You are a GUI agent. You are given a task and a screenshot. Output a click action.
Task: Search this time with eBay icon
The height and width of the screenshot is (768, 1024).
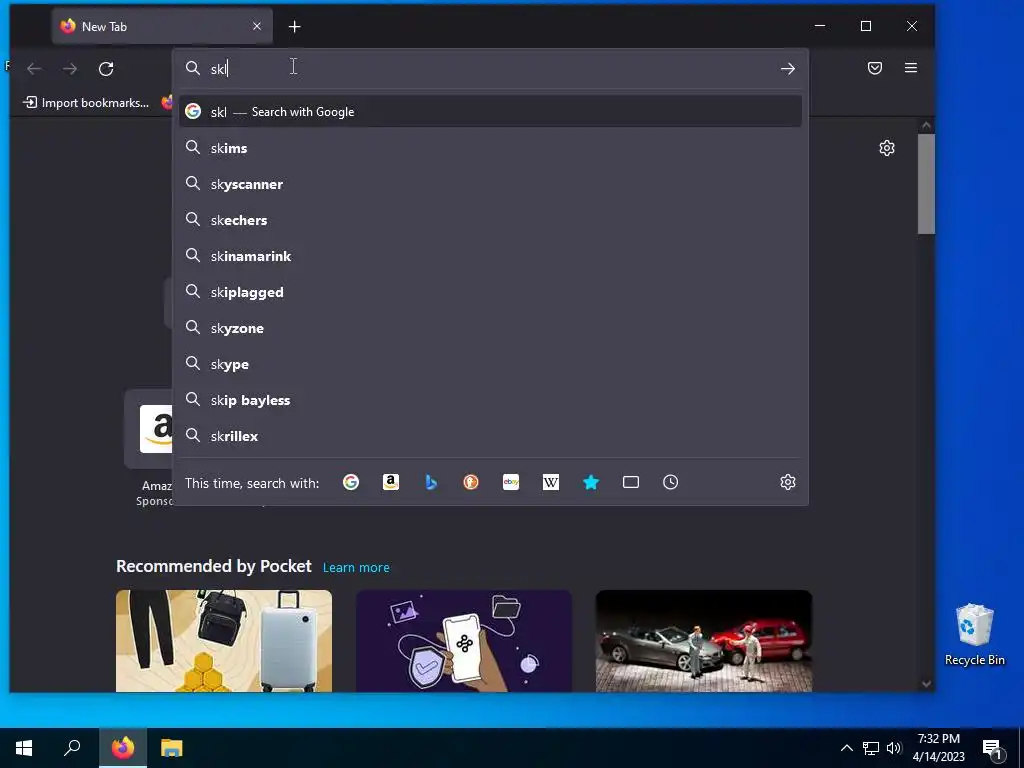(511, 483)
